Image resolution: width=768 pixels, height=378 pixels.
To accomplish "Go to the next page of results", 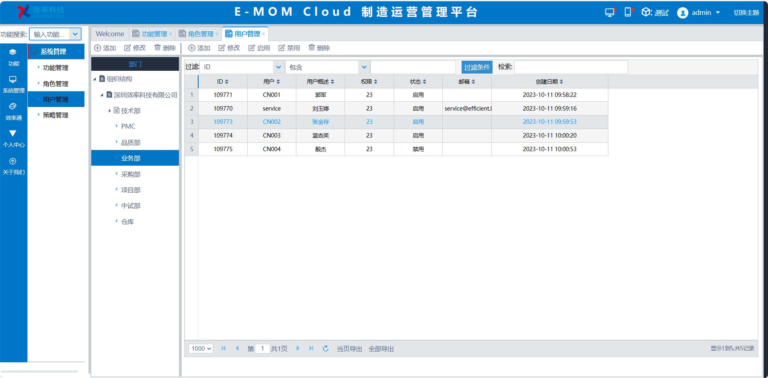I will 297,349.
